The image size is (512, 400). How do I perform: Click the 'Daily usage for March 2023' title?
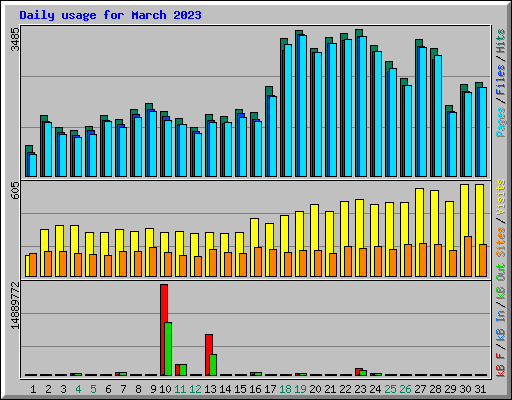pos(110,15)
